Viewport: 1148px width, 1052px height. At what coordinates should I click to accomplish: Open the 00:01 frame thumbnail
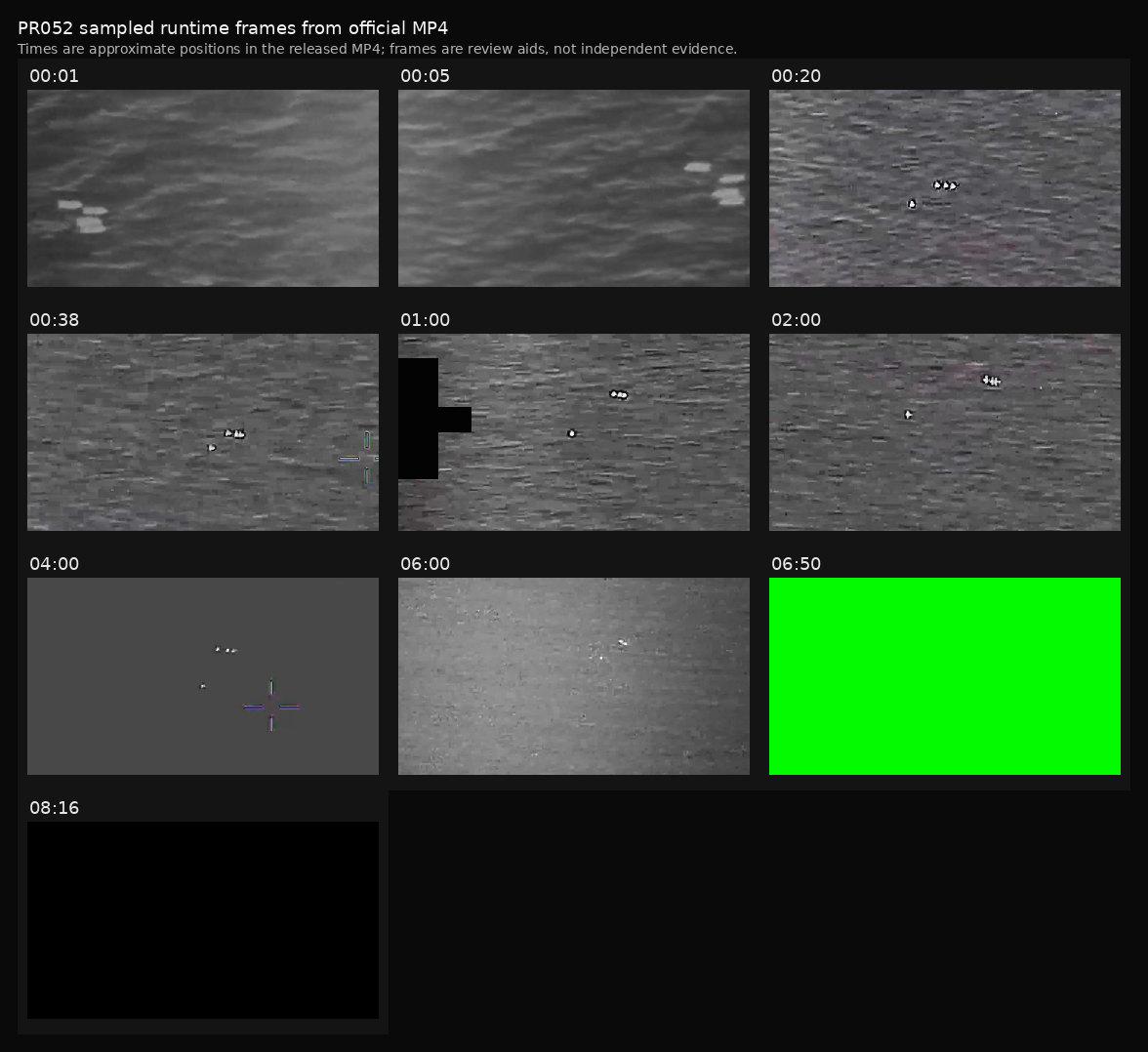coord(203,188)
